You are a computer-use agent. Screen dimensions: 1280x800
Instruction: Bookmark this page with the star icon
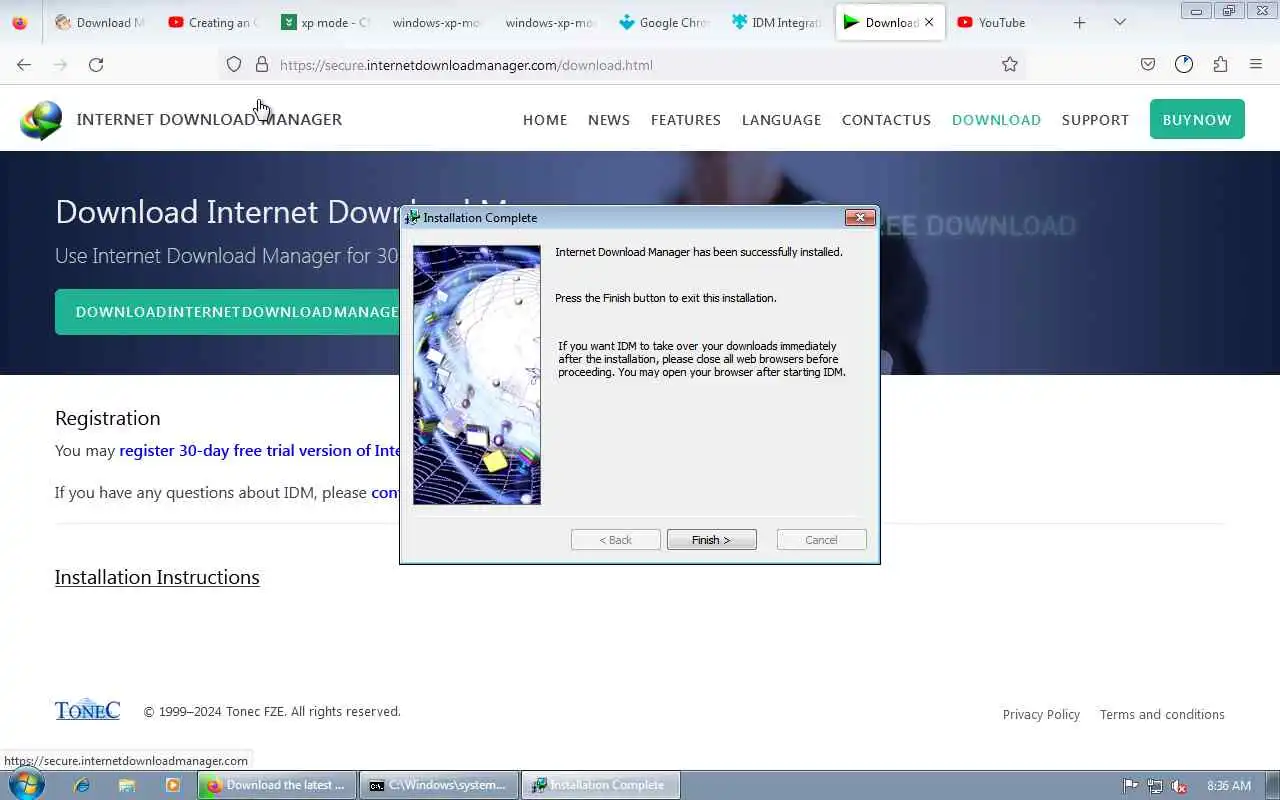tap(1010, 64)
